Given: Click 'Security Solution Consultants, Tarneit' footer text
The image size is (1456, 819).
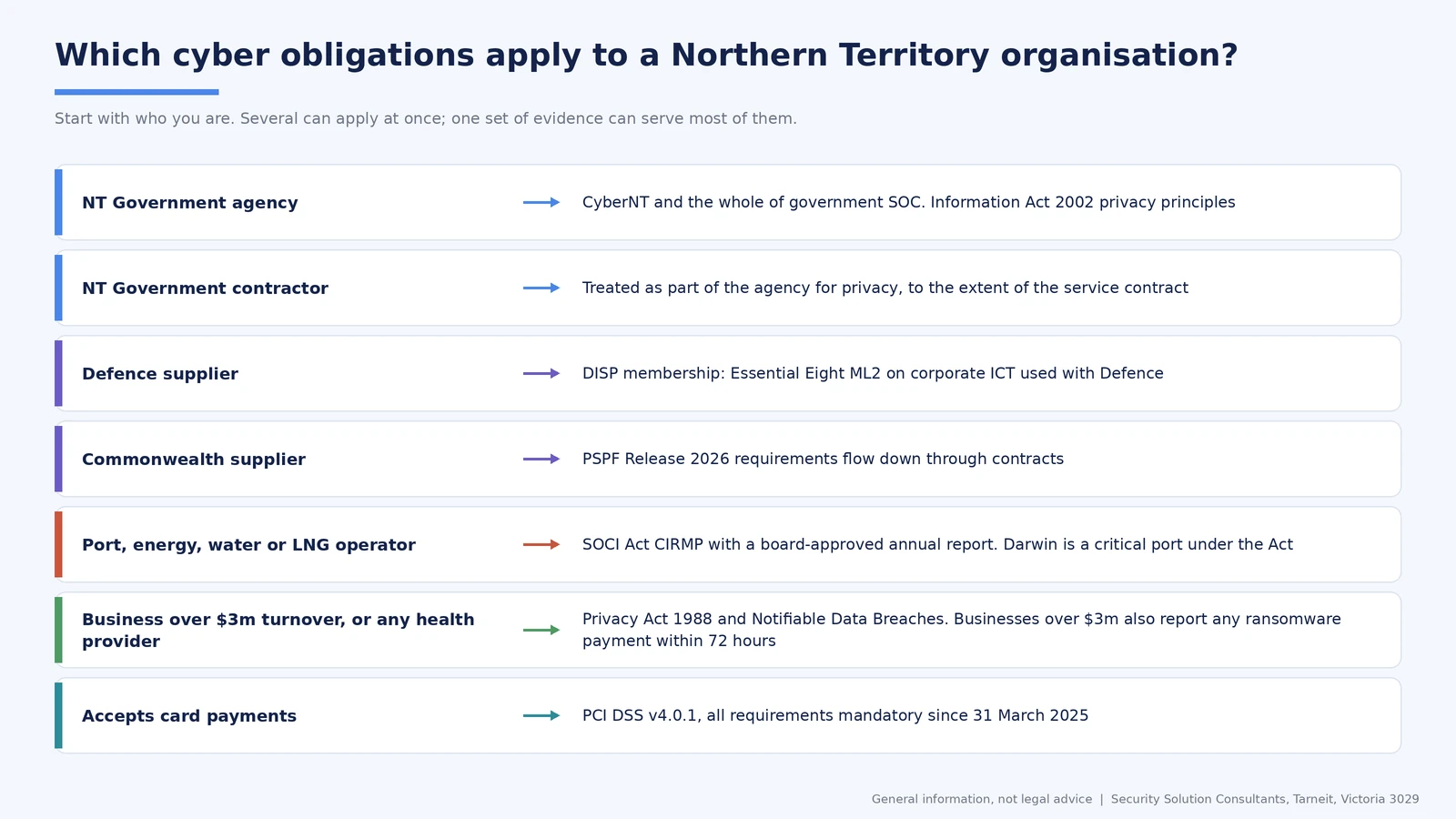Looking at the screenshot, I should click(1265, 799).
